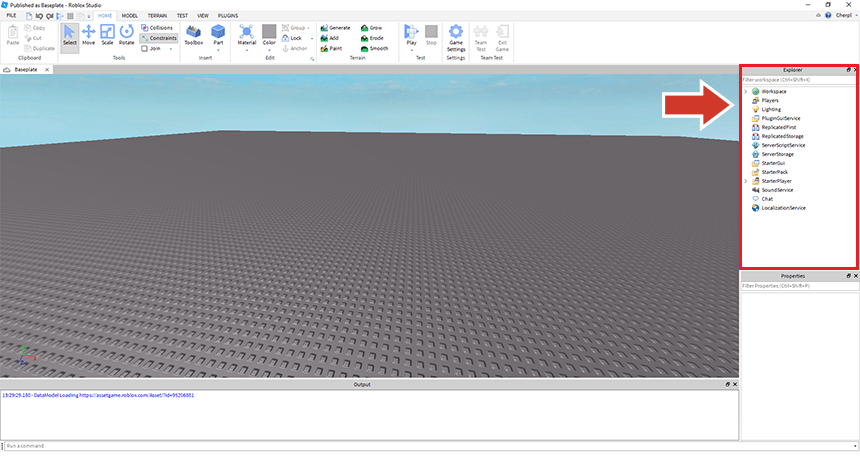Viewport: 860px width, 460px height.
Task: Click the DataModel loading asset URL in Output
Action: tap(137, 395)
